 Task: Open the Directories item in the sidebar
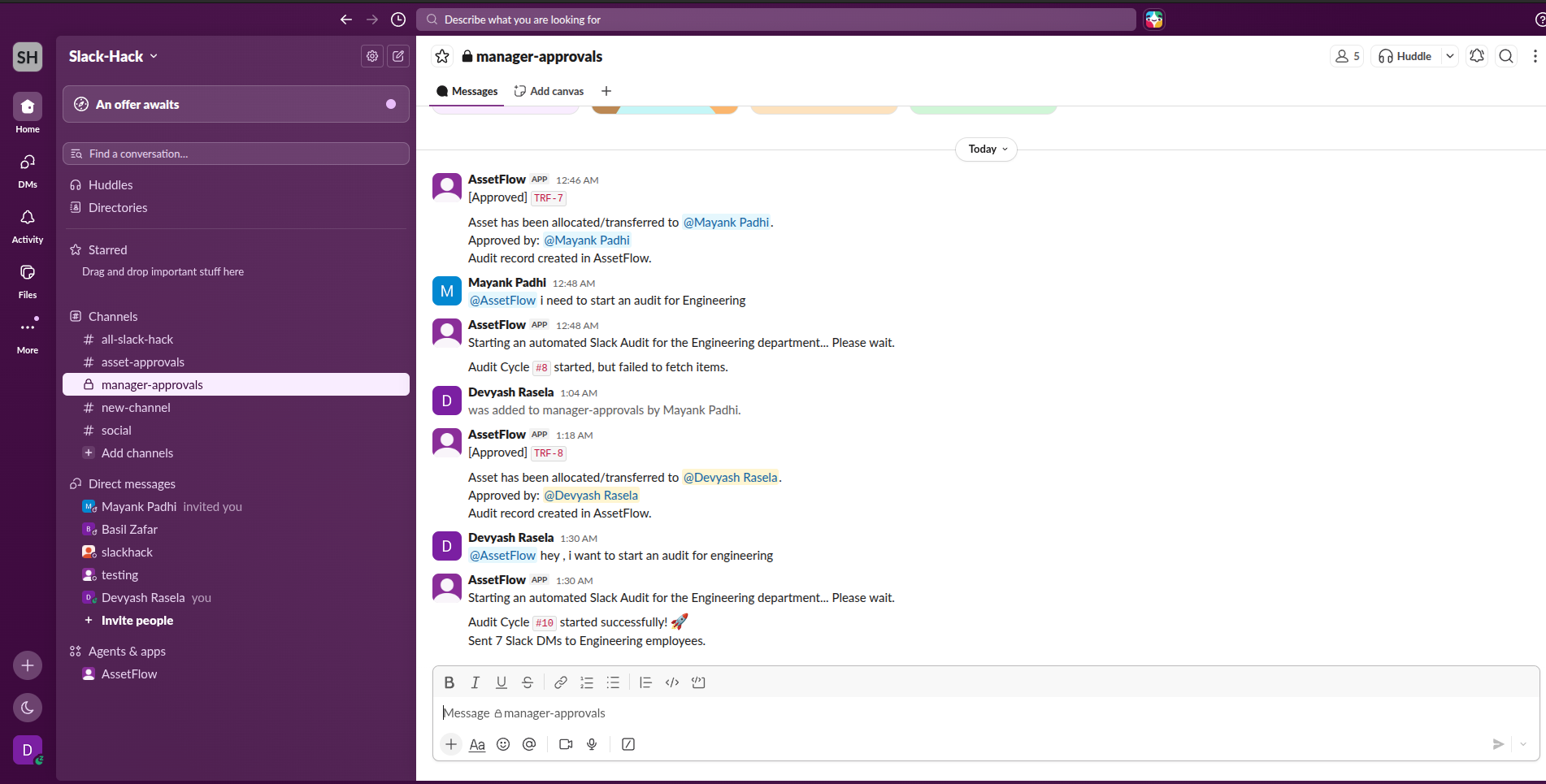[236, 208]
